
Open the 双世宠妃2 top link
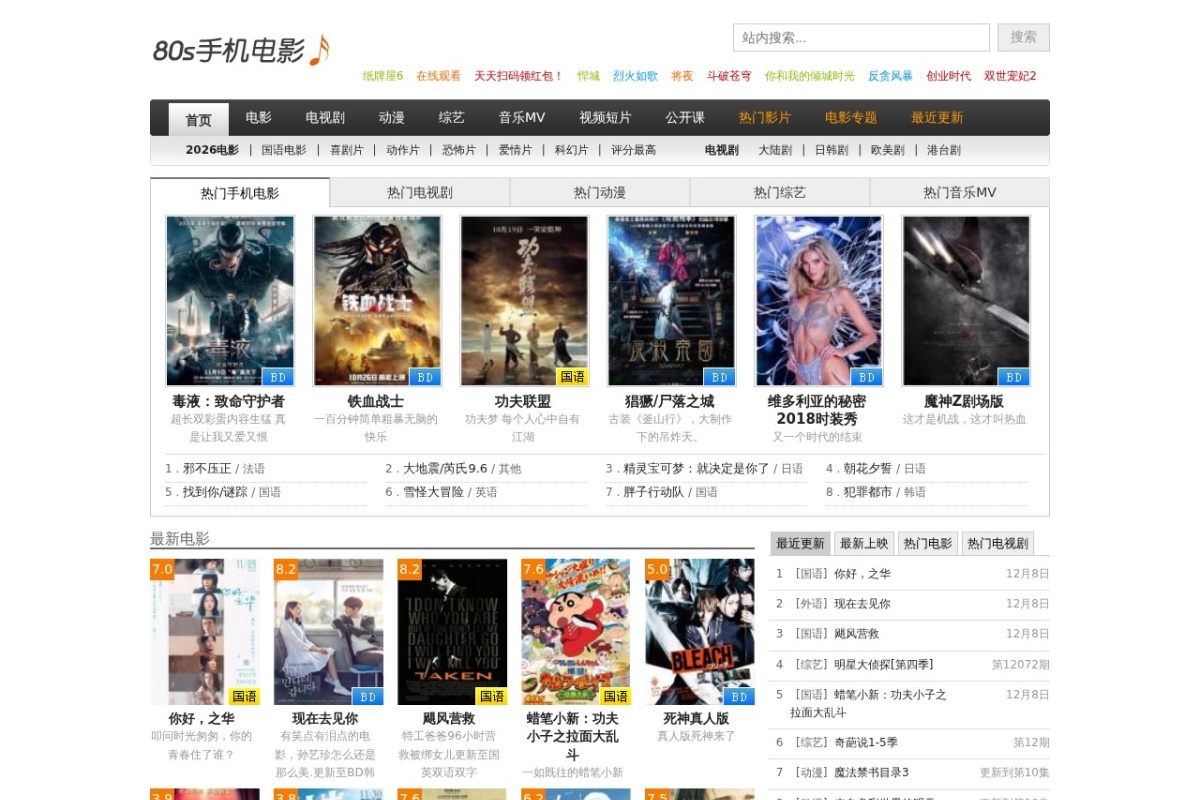(1010, 76)
